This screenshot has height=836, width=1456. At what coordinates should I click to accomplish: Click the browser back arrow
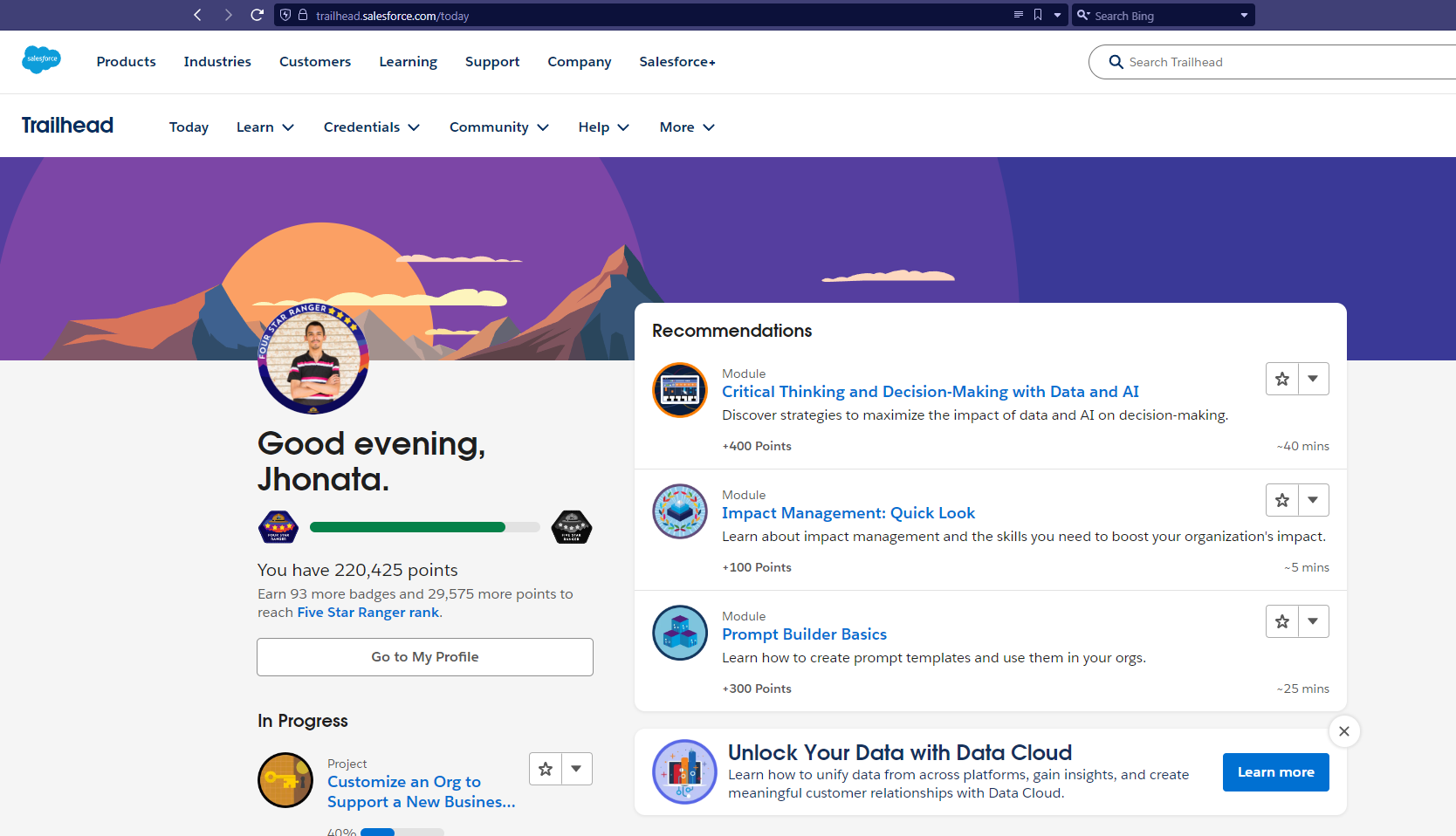tap(197, 15)
